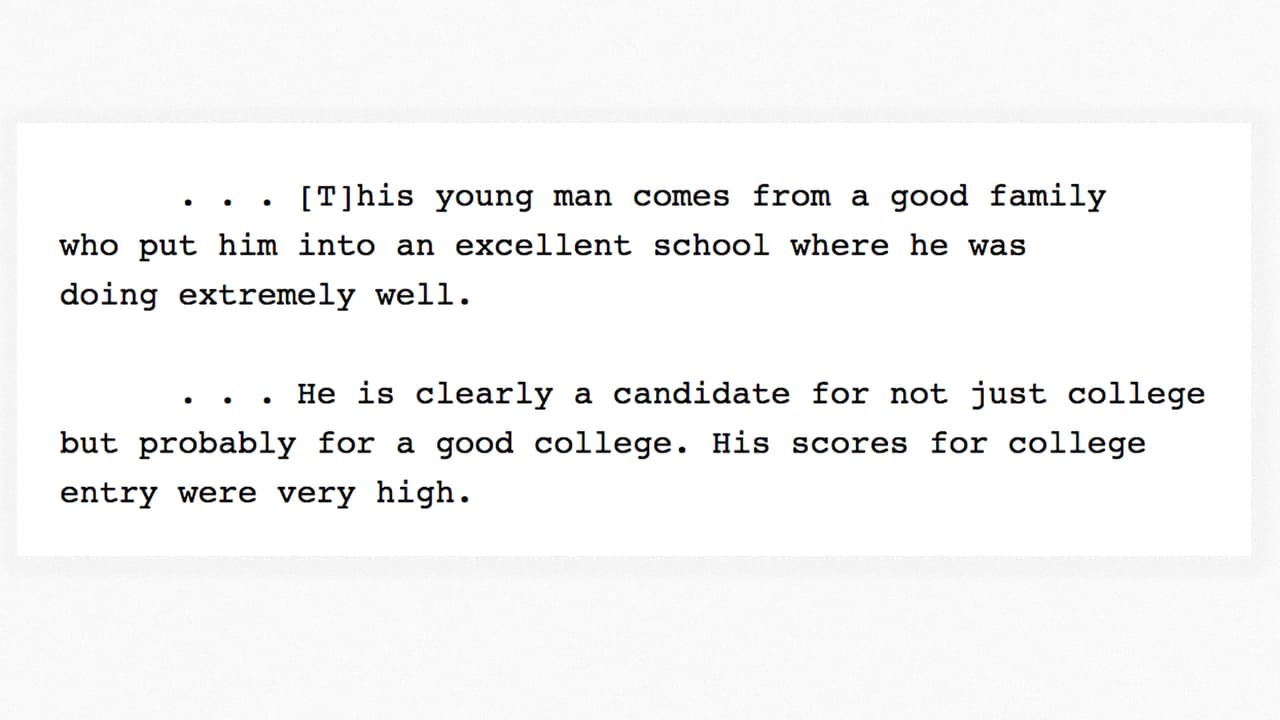Image resolution: width=1280 pixels, height=720 pixels.
Task: Click the word "school" in the quote
Action: click(711, 246)
